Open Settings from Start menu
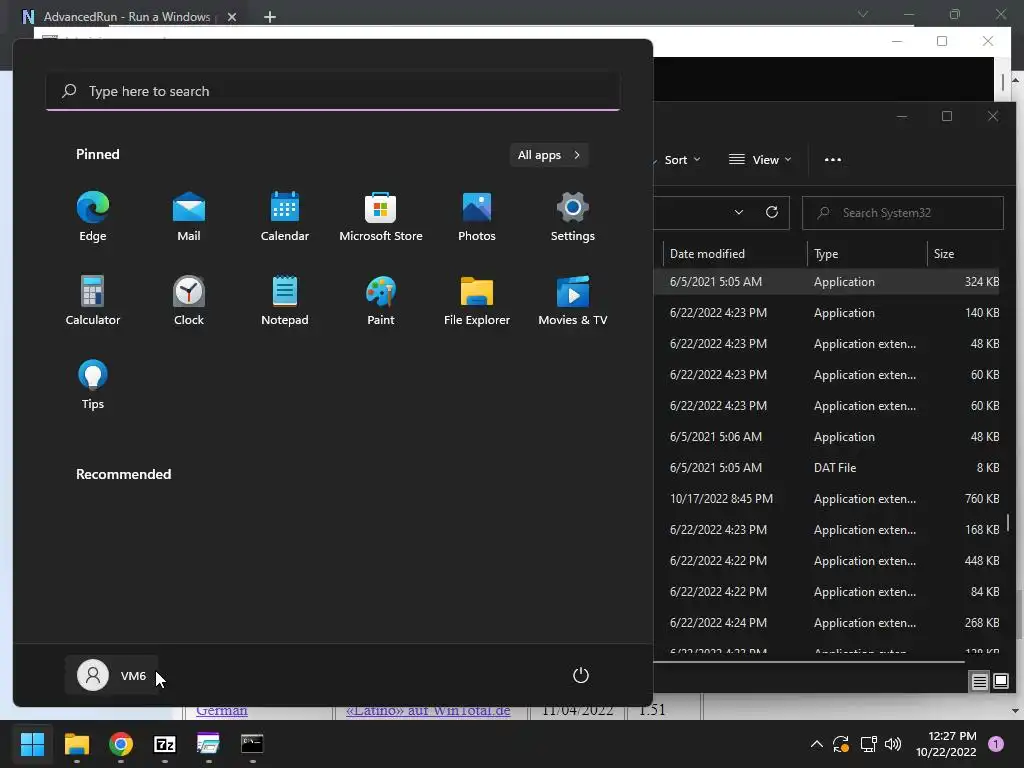 tap(573, 217)
